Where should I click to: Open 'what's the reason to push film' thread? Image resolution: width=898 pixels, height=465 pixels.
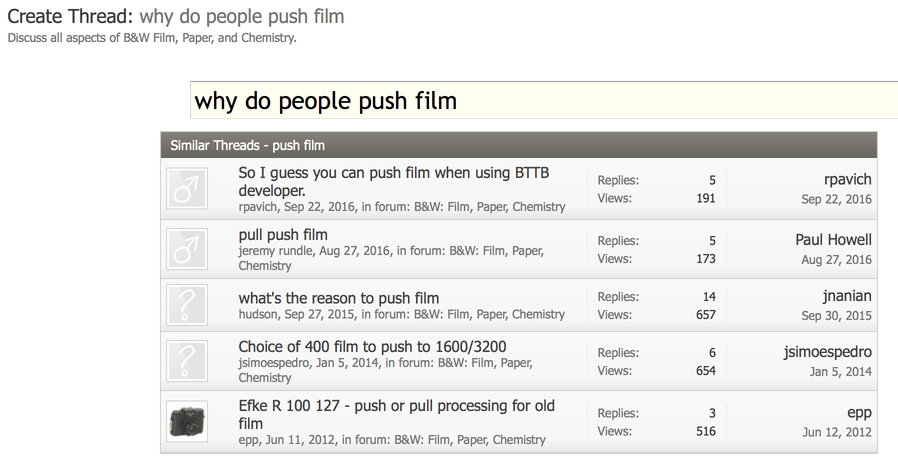(x=338, y=297)
